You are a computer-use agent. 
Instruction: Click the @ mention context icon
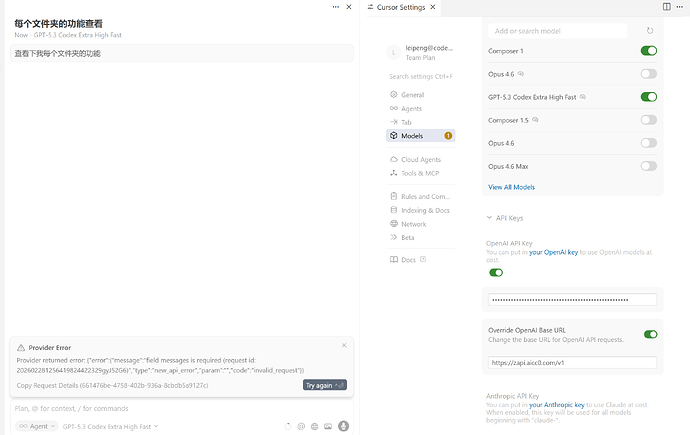[301, 426]
